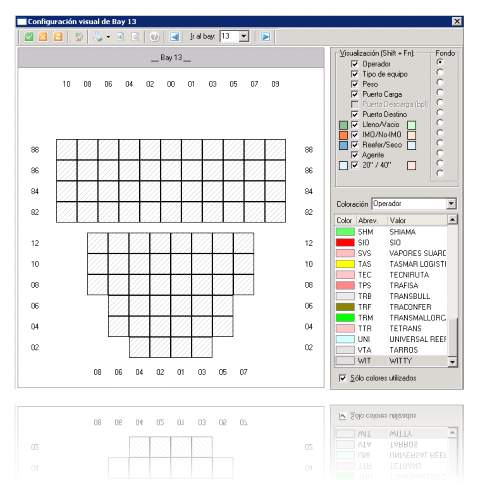This screenshot has height=497, width=478.
Task: Click the green checkmark accept icon
Action: 29,37
